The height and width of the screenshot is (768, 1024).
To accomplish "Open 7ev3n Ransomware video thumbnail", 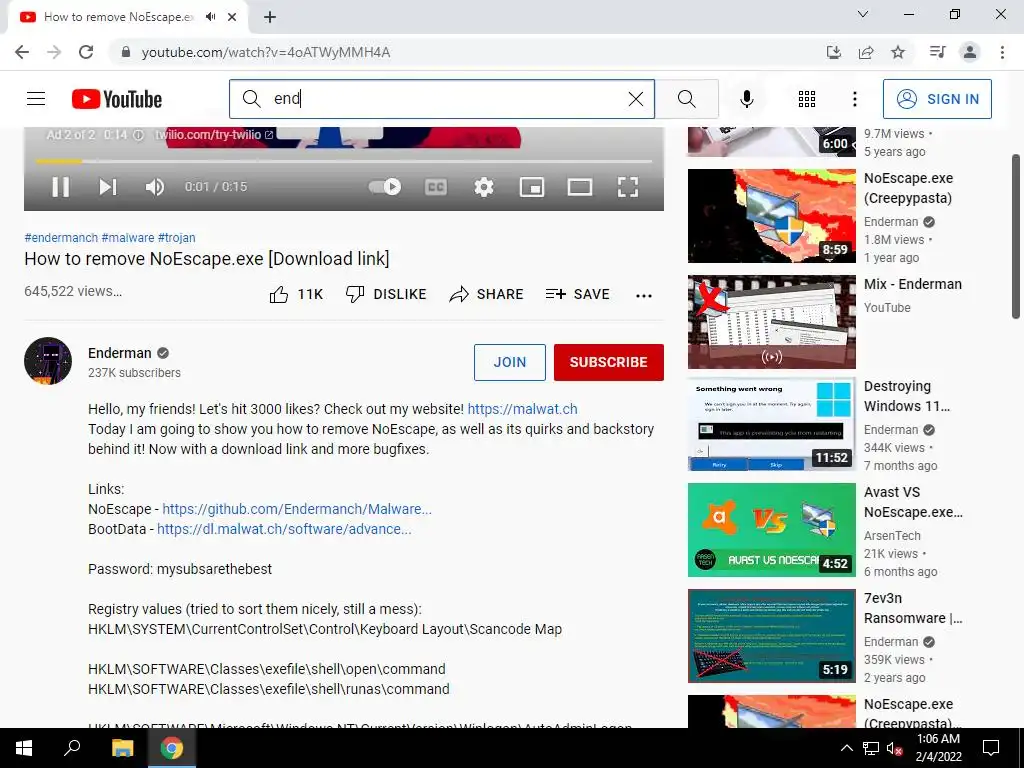I will coord(771,636).
